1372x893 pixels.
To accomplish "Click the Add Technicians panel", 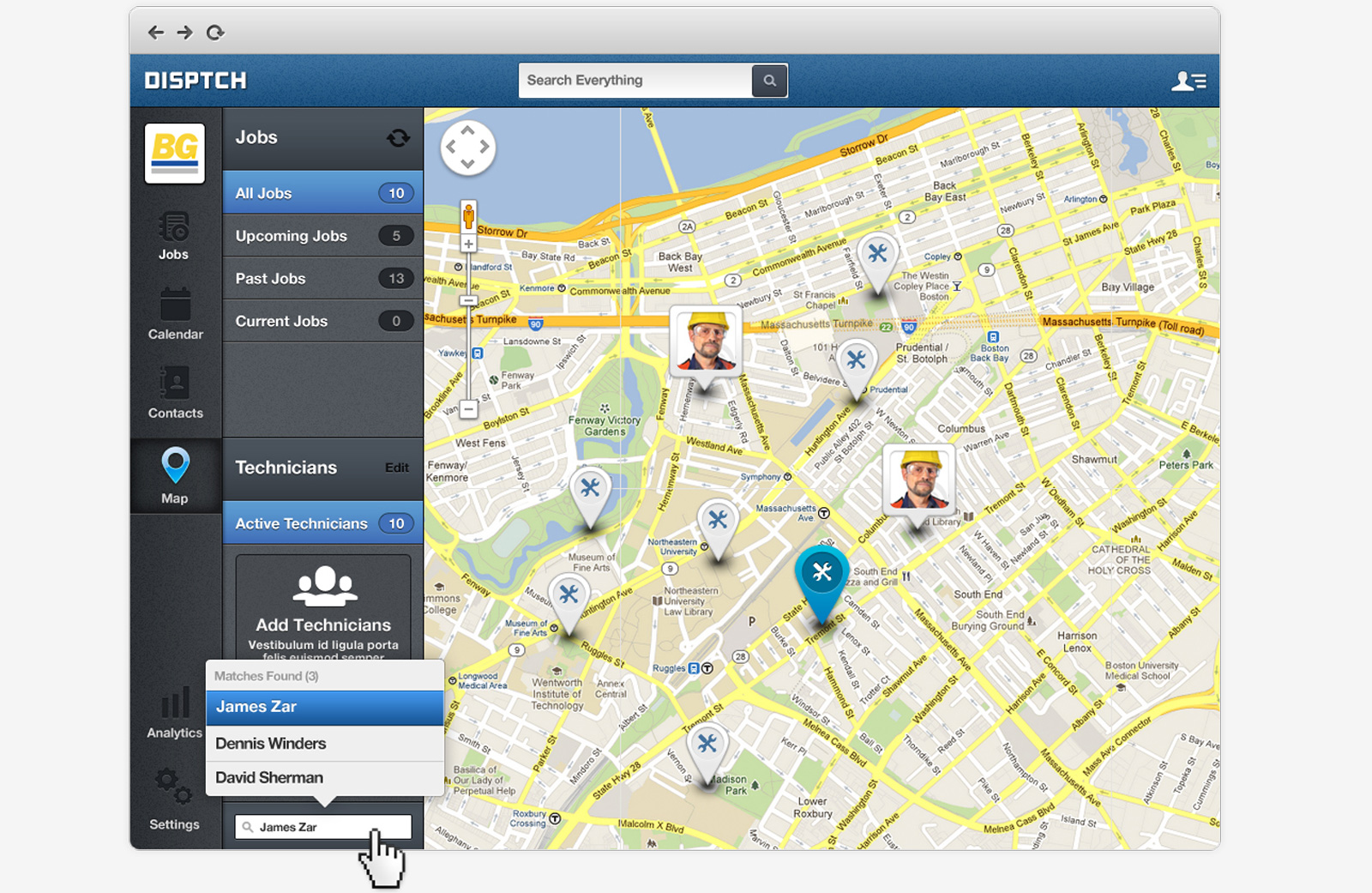I will [323, 607].
